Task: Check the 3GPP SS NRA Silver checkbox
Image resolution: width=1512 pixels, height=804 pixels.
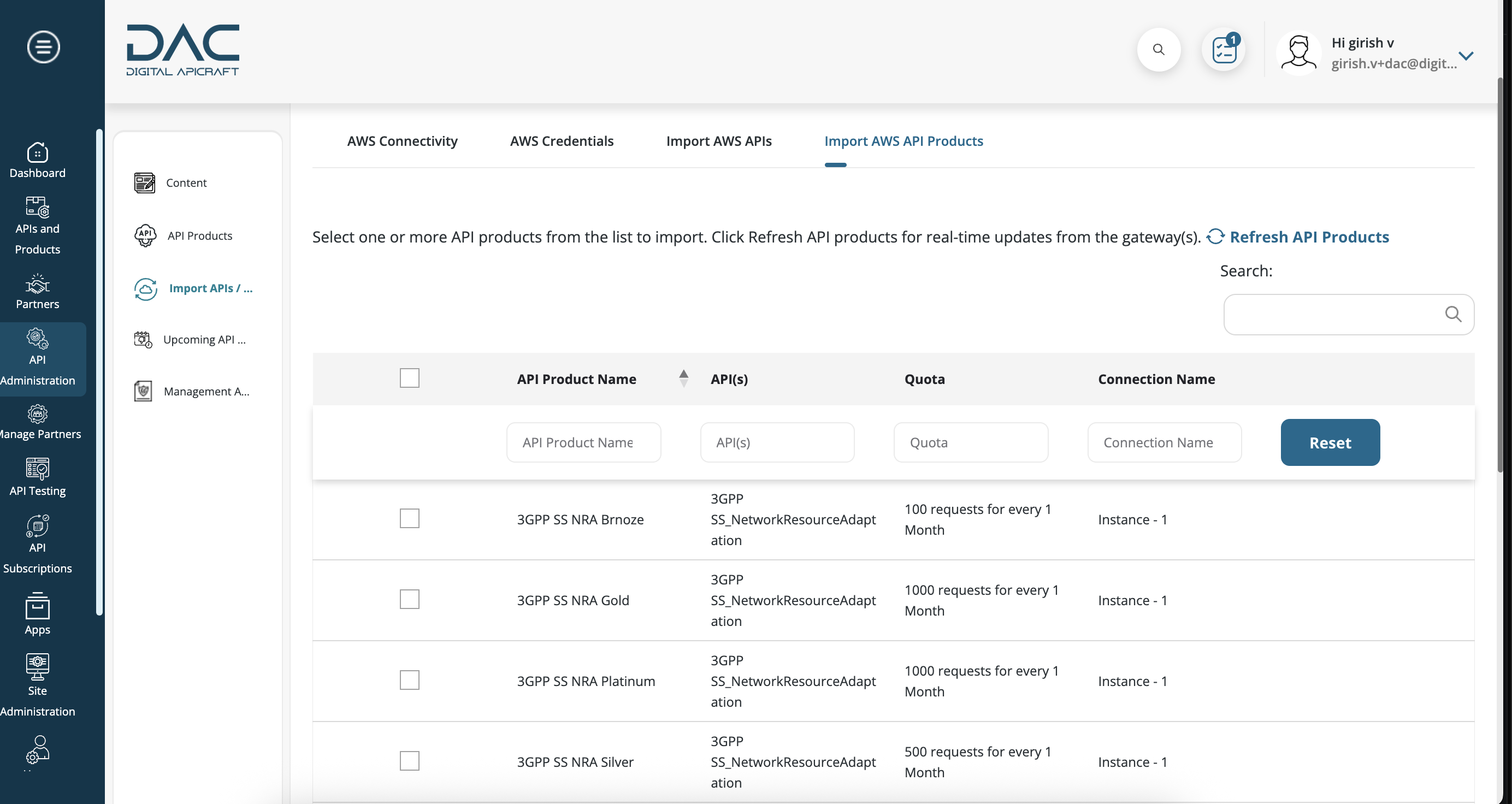Action: 409,762
